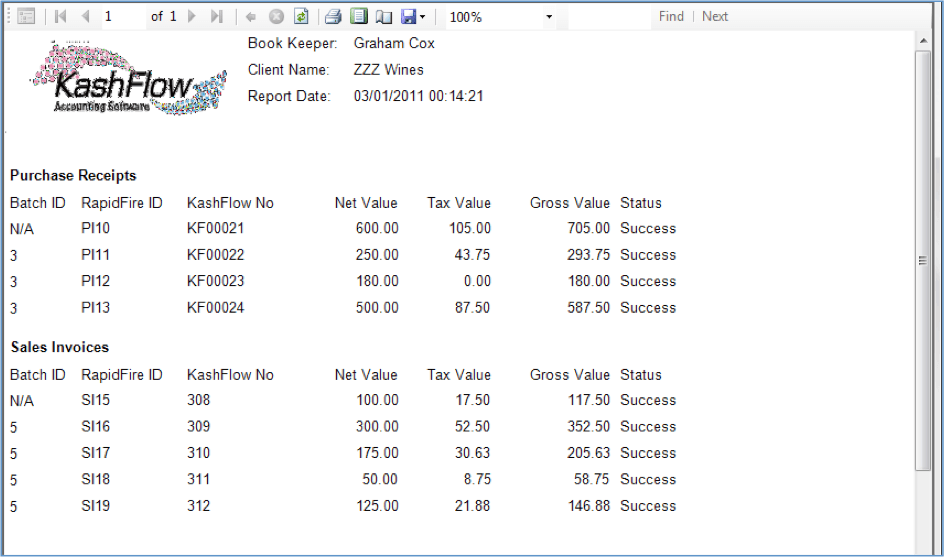Click the back to parent report arrow

click(251, 17)
